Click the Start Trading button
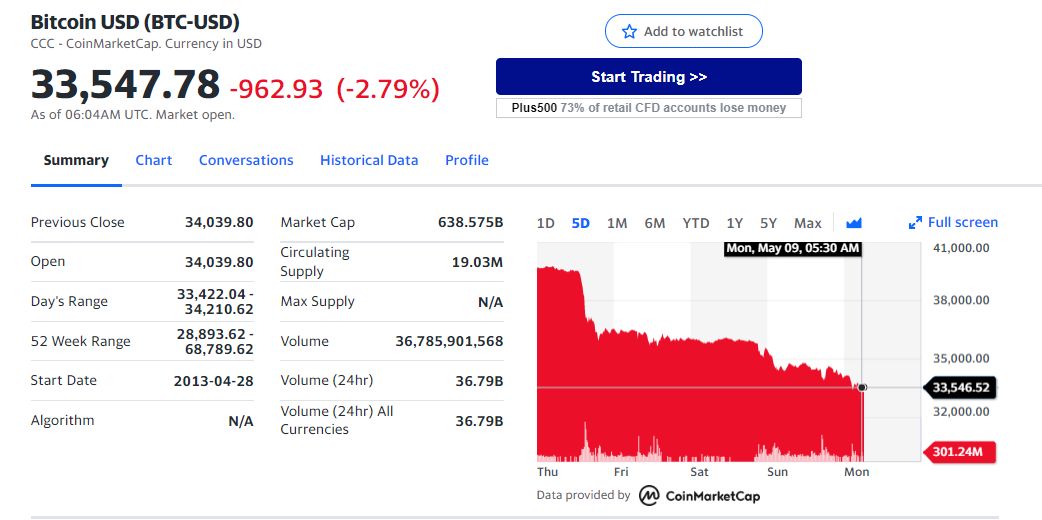 pyautogui.click(x=649, y=76)
